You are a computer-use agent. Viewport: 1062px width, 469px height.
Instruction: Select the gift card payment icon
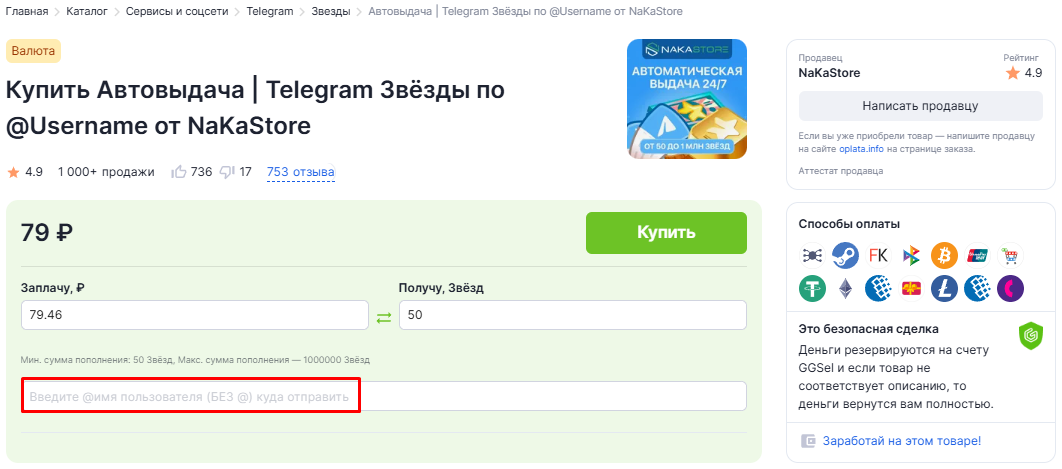[912, 289]
